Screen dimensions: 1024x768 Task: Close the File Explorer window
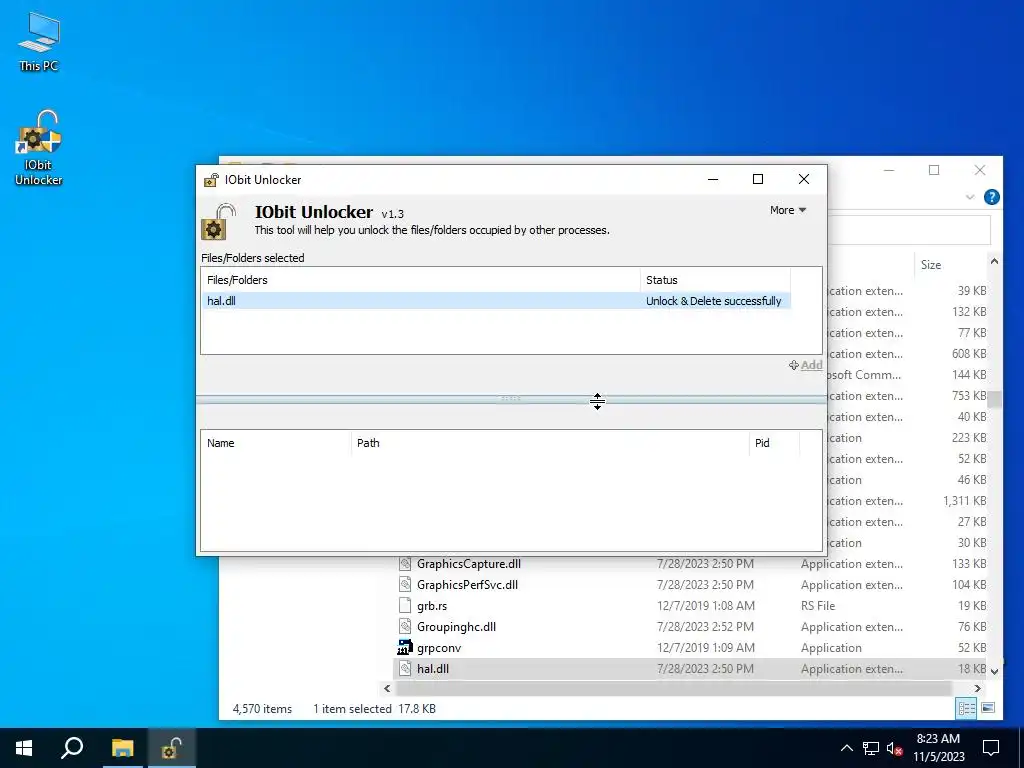point(980,170)
